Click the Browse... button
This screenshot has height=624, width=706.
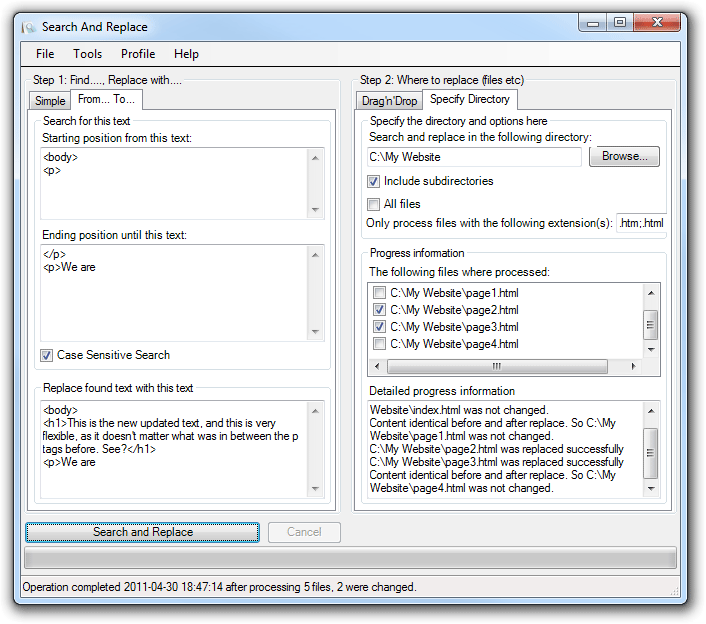pos(624,157)
